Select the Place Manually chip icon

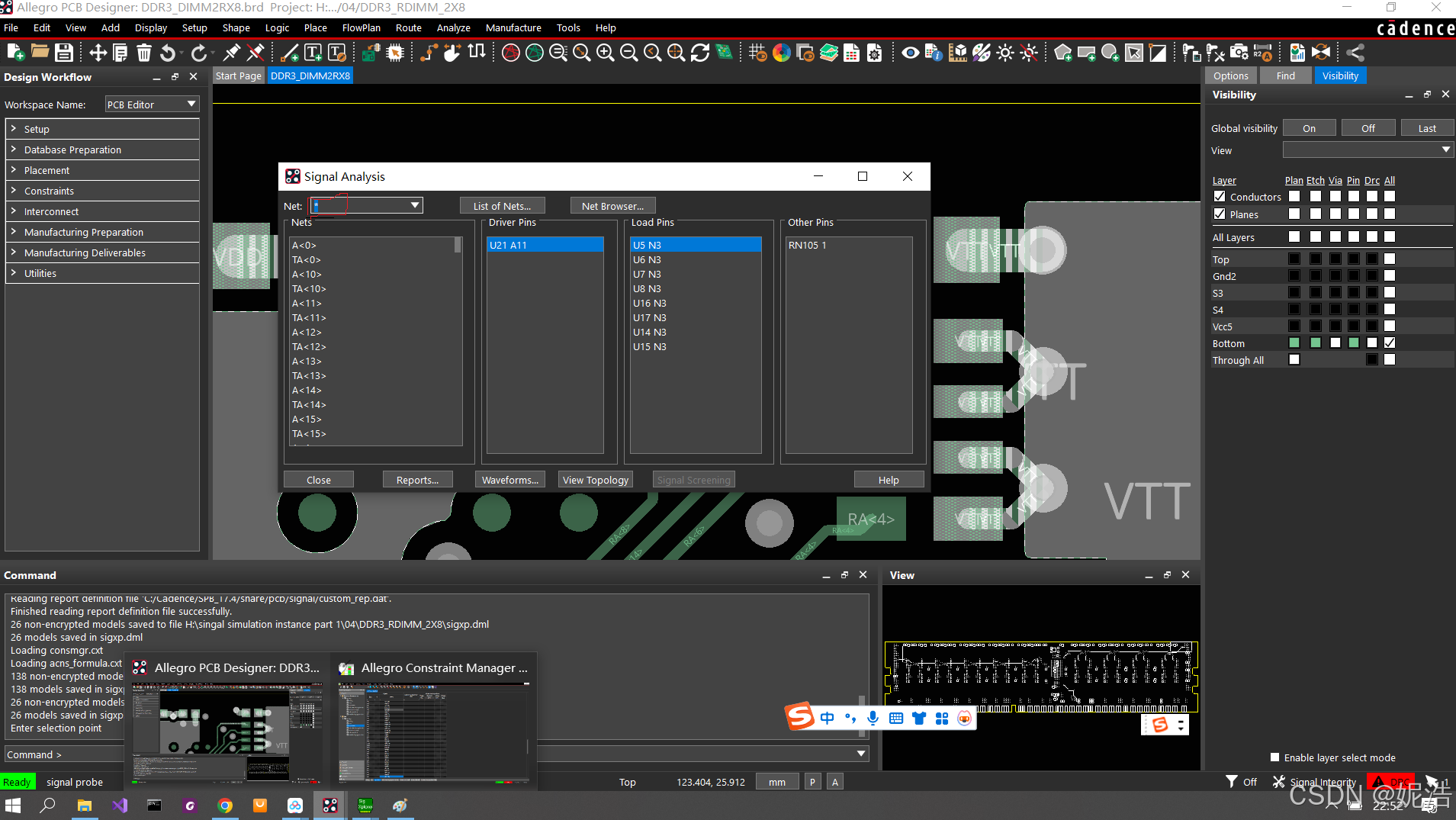[395, 53]
